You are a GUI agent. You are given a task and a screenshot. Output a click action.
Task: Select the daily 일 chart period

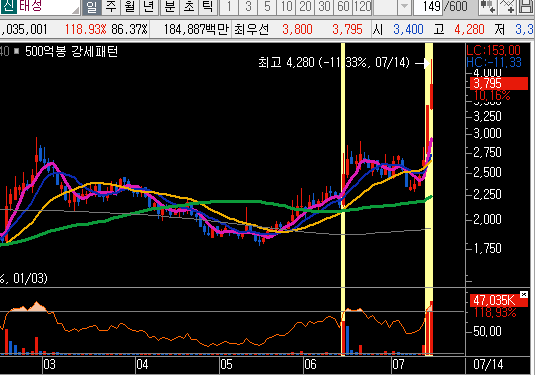tap(91, 7)
